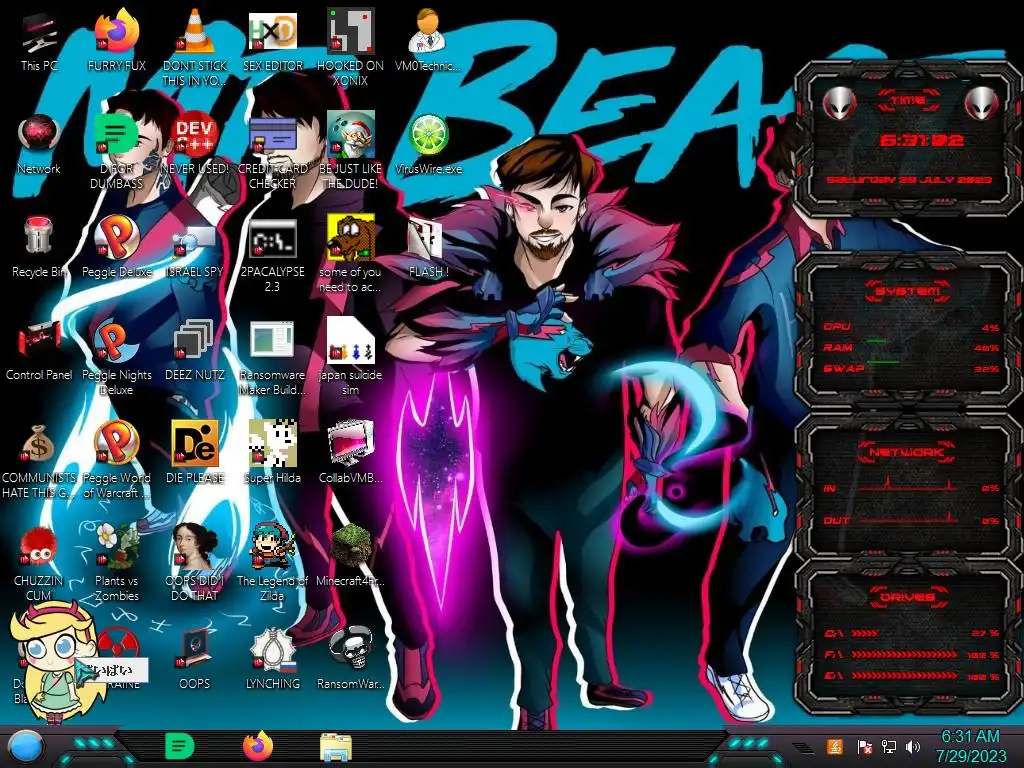
Task: Launch CHUZZIN CUM red fuzzy icon
Action: coord(39,547)
